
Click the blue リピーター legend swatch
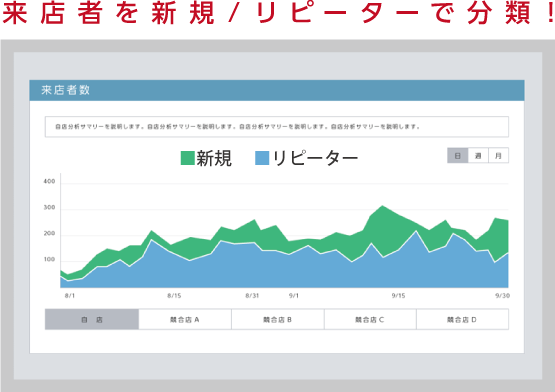[x=262, y=158]
